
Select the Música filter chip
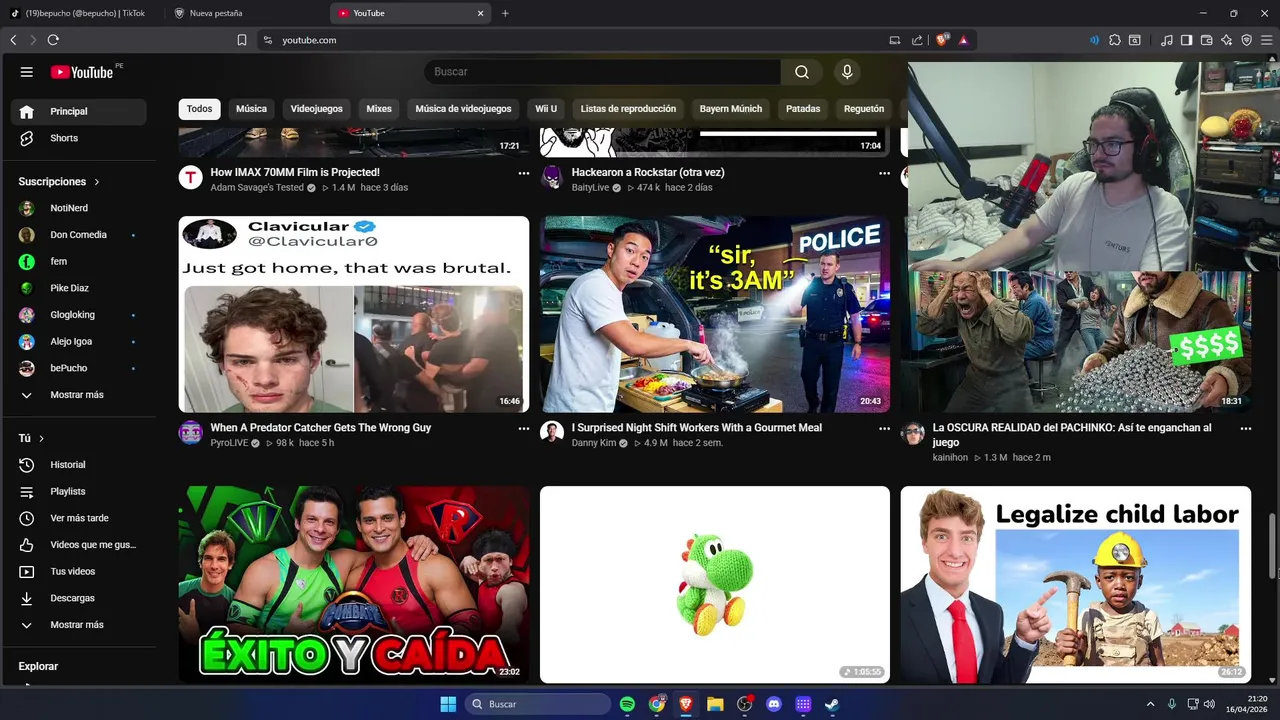pos(251,109)
